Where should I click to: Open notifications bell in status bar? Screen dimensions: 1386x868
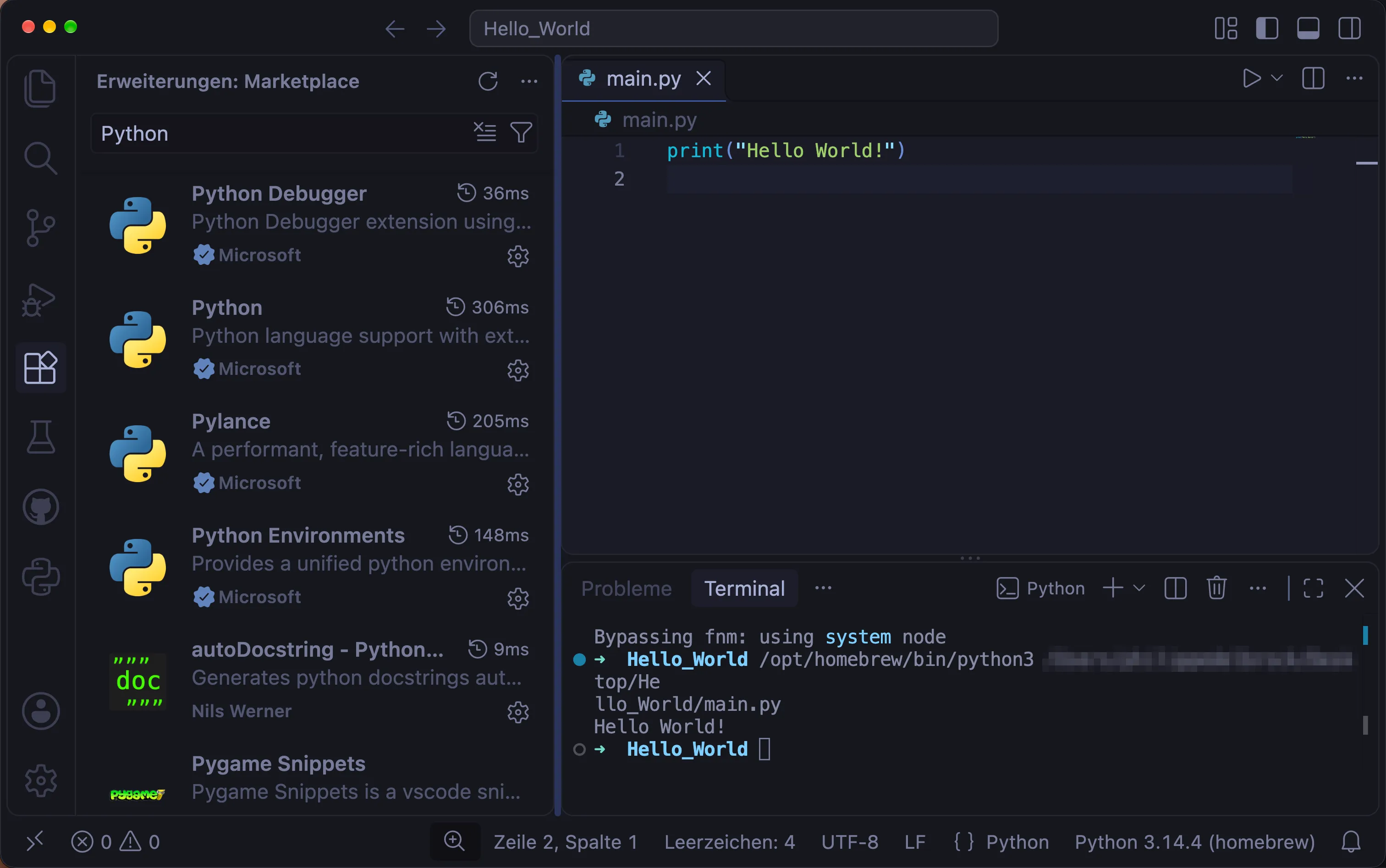tap(1350, 842)
